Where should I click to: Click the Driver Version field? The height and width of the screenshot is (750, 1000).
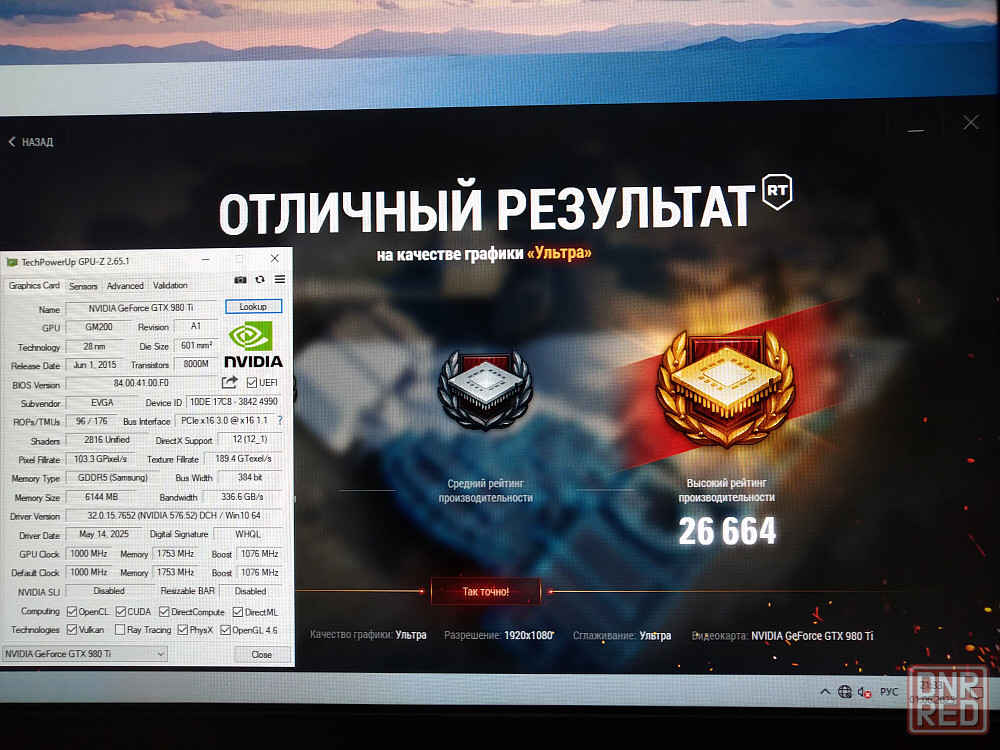coord(174,515)
